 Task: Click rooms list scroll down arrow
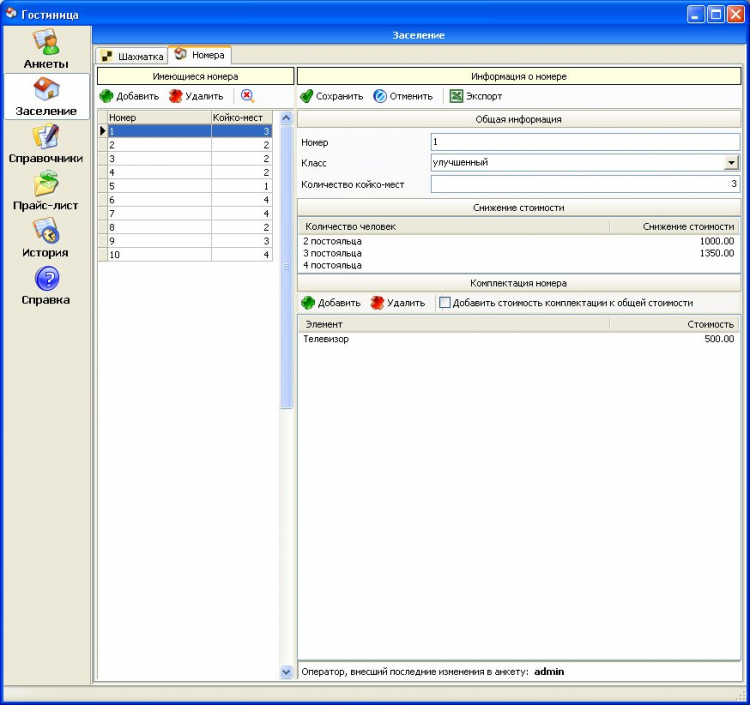click(286, 672)
